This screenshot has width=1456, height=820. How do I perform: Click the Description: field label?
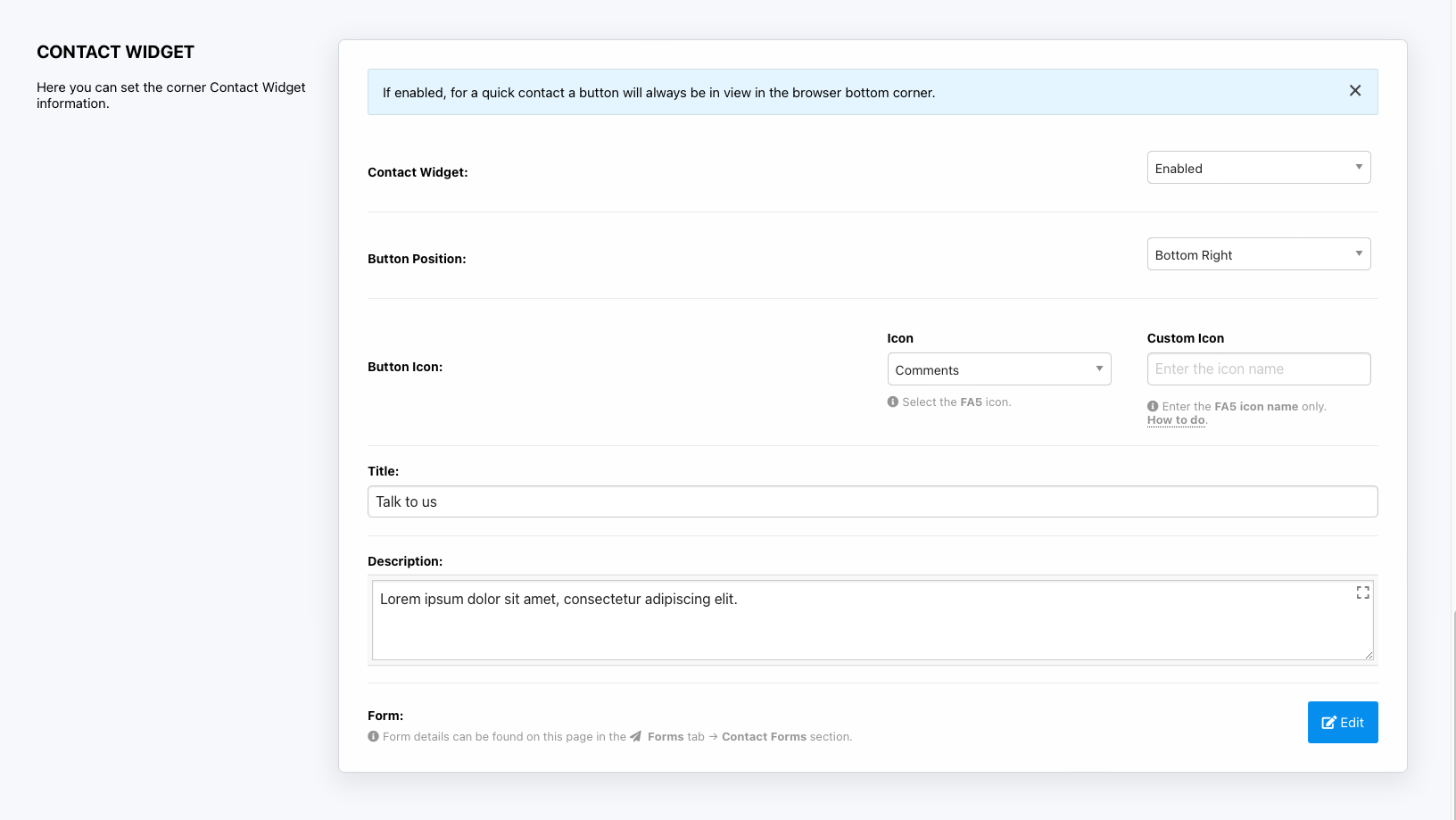pos(404,561)
